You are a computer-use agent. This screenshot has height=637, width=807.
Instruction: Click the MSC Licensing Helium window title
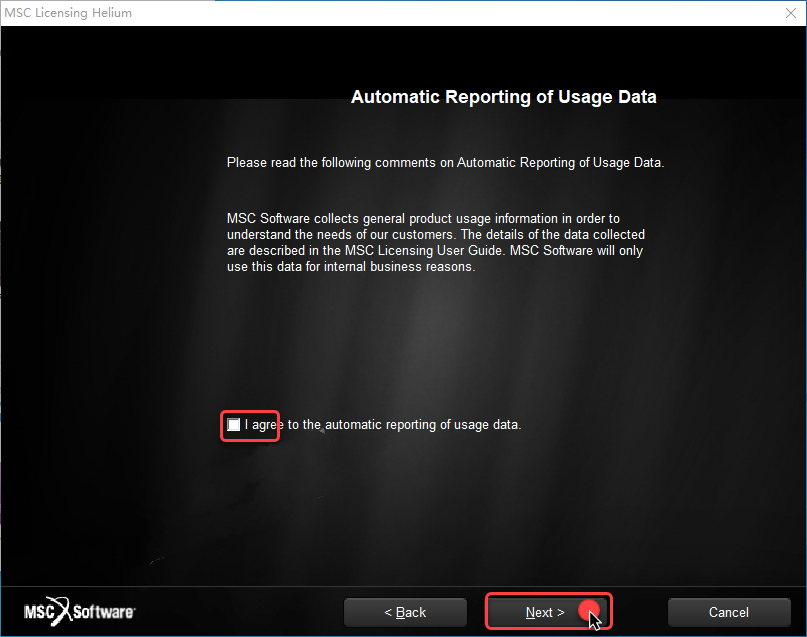click(x=68, y=13)
